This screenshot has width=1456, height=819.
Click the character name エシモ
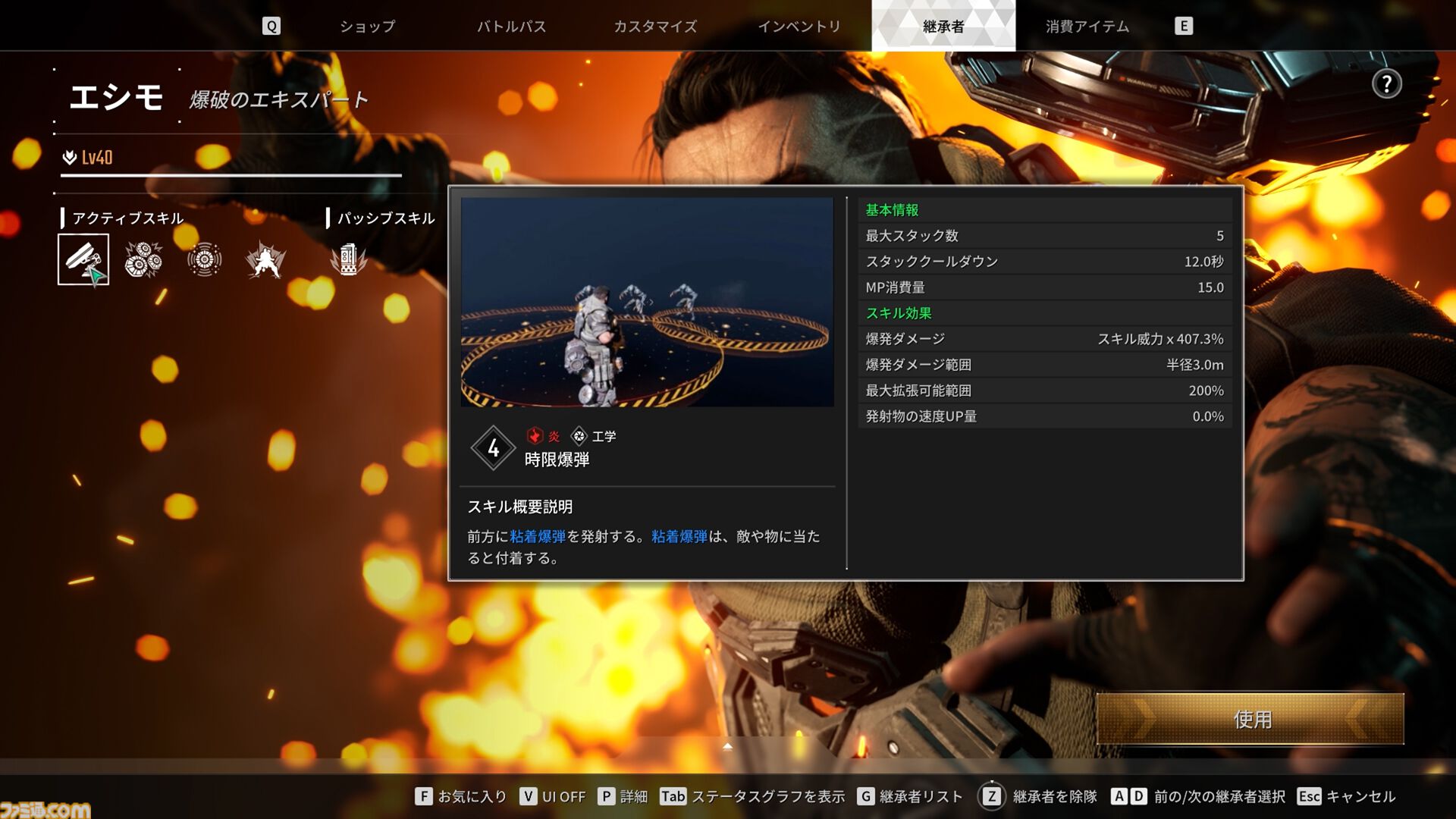click(x=116, y=97)
